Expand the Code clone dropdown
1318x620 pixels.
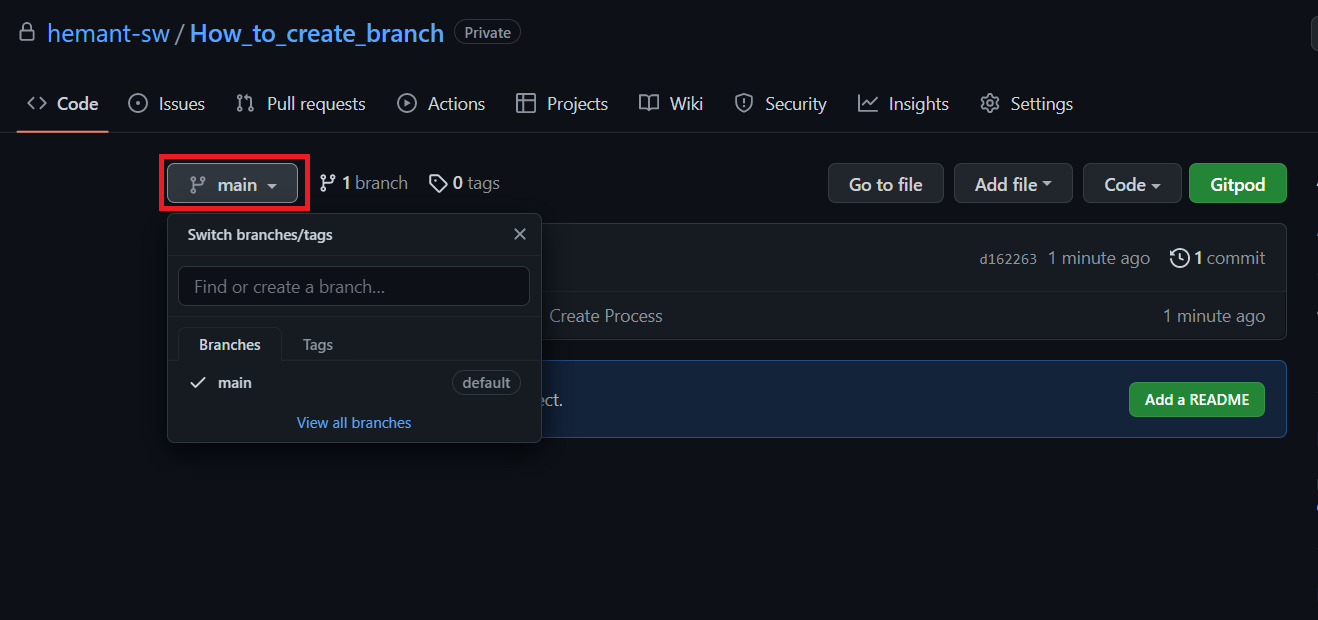(1132, 184)
